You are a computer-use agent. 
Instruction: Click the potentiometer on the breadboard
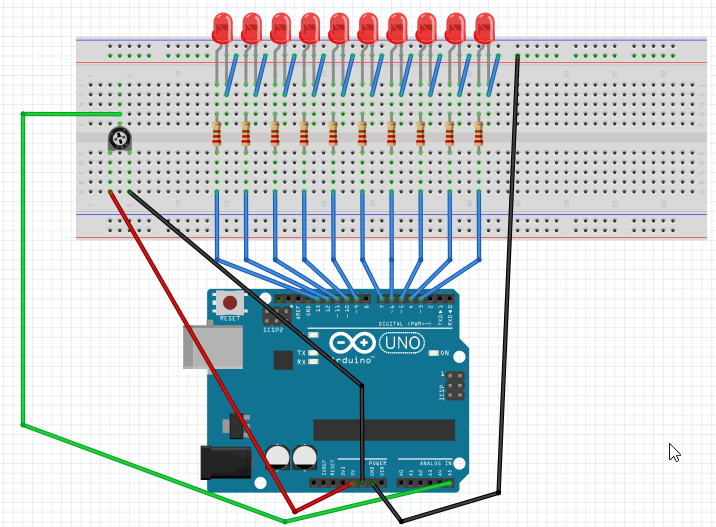120,141
